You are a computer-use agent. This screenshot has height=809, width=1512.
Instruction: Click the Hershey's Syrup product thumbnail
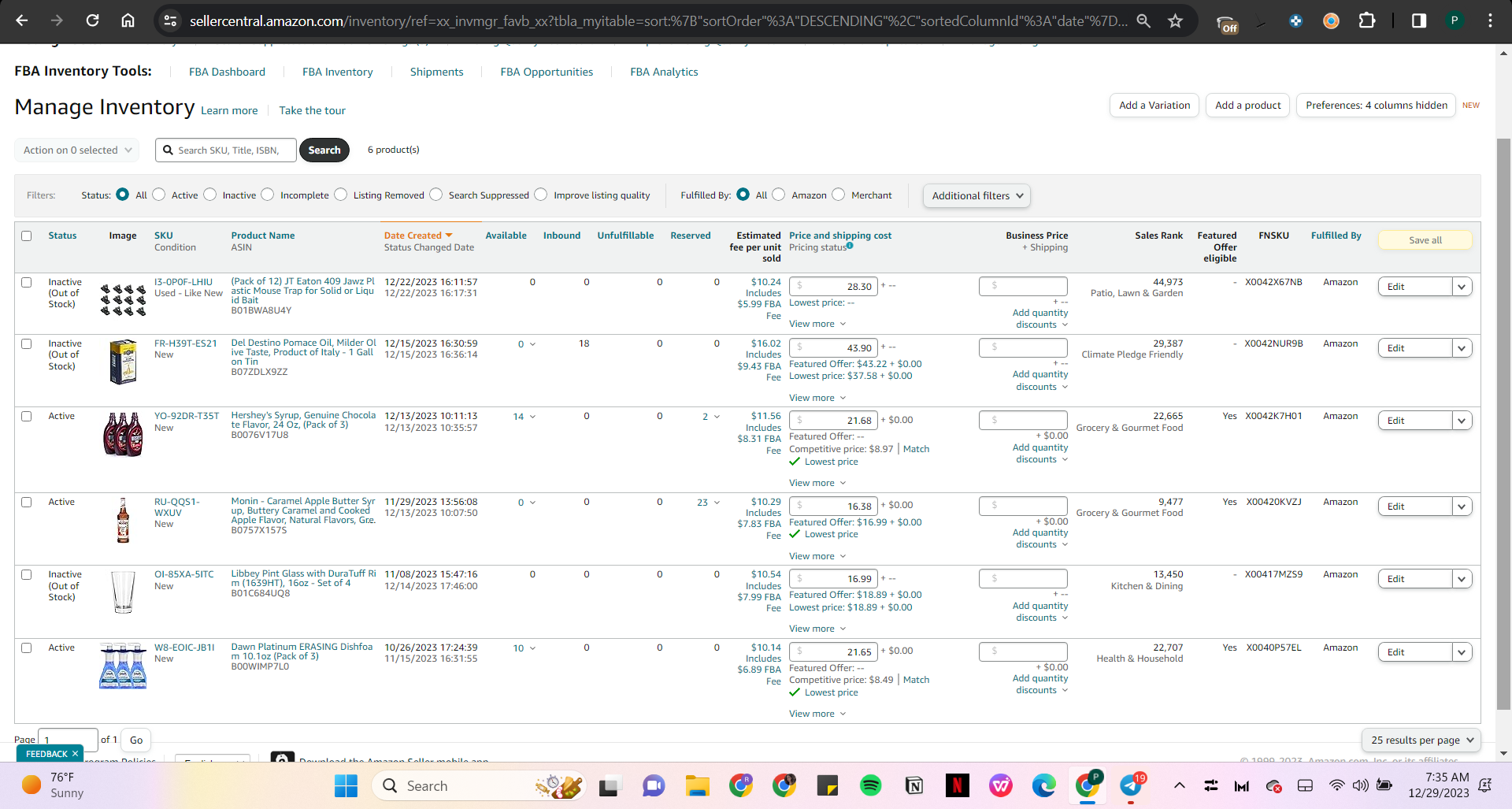124,433
